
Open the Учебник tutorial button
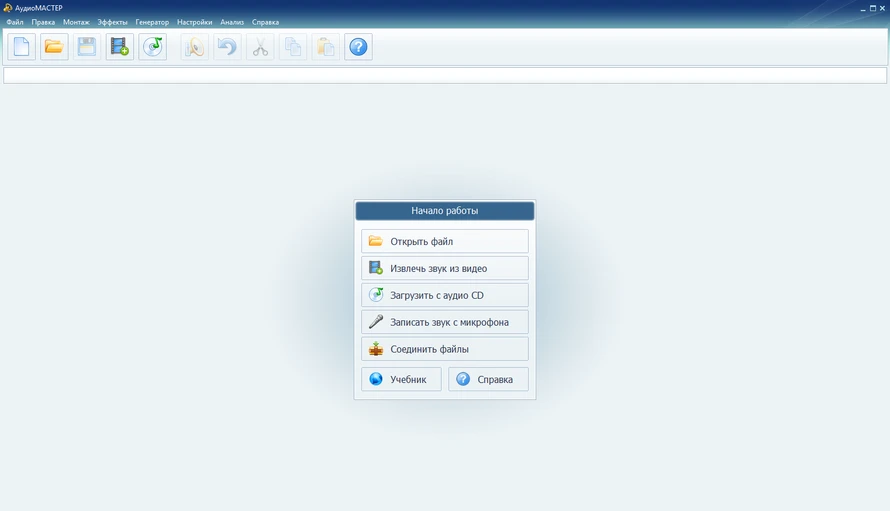pos(401,379)
